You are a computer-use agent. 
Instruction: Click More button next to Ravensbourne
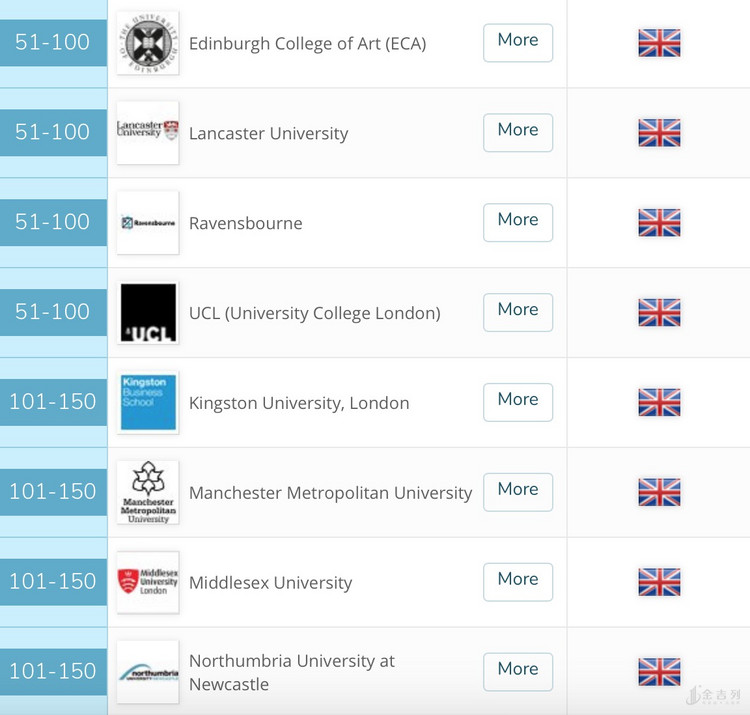coord(518,222)
